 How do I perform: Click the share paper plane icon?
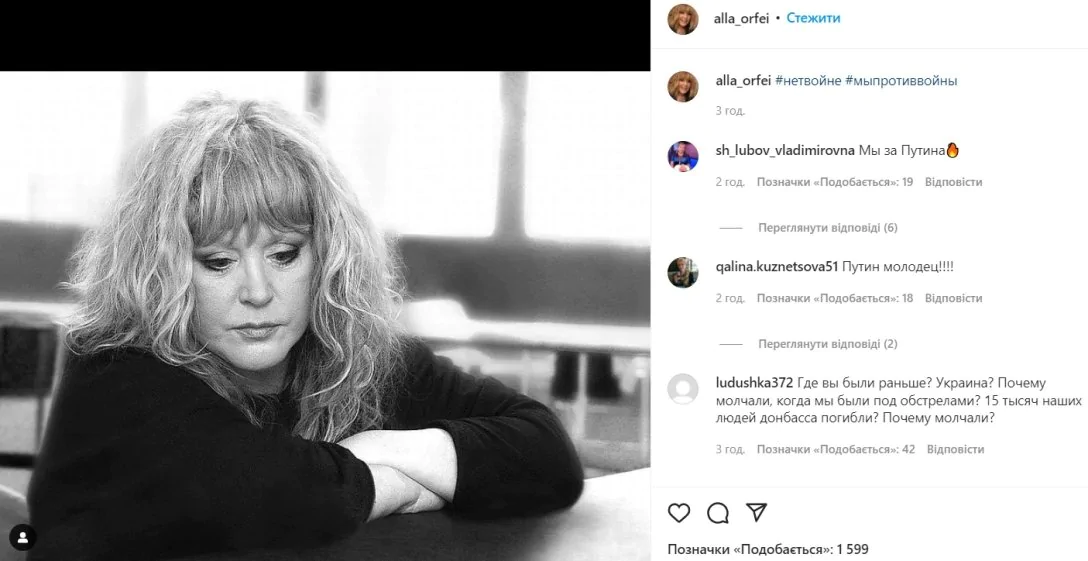point(757,513)
